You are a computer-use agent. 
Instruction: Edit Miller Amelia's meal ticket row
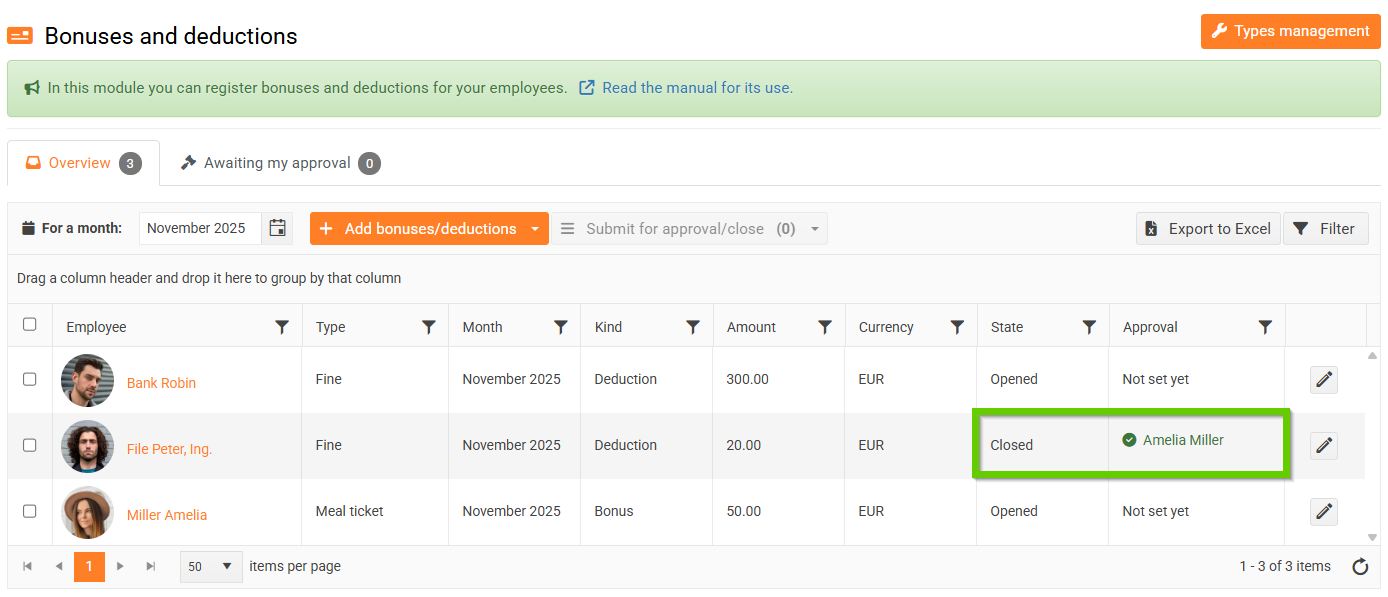click(x=1324, y=512)
